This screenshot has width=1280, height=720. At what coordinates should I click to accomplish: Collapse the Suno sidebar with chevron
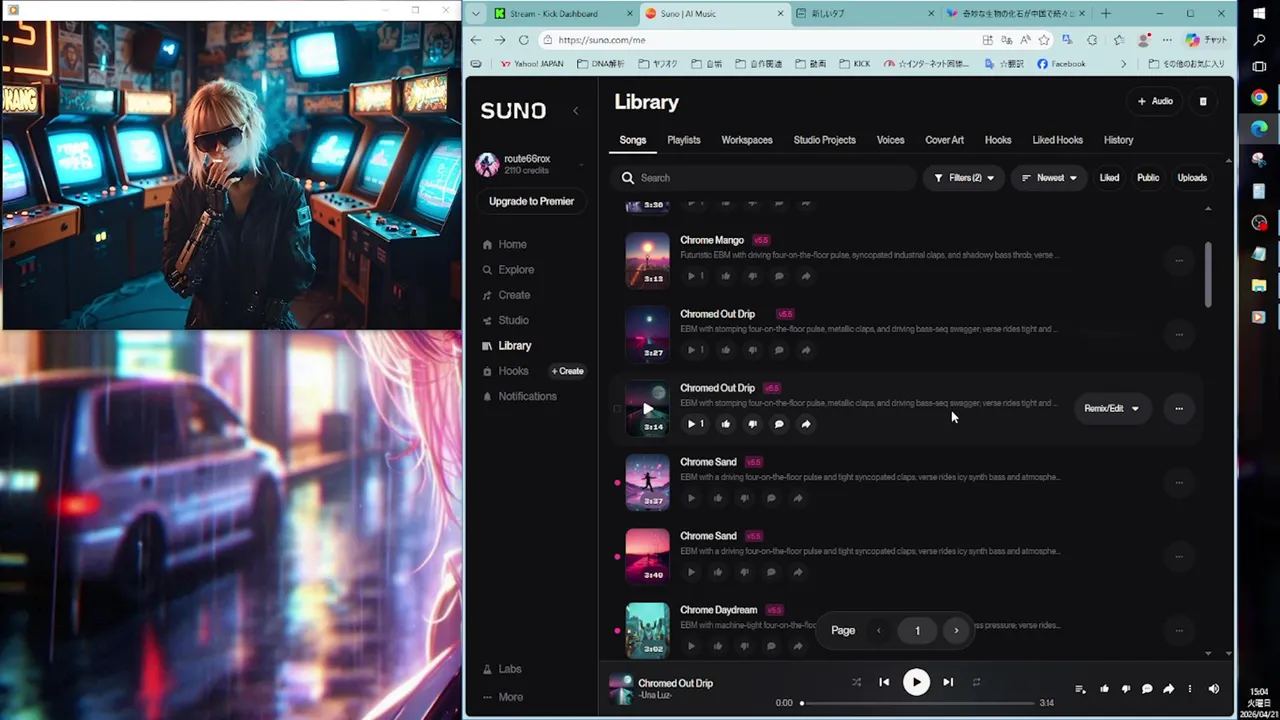click(x=575, y=111)
